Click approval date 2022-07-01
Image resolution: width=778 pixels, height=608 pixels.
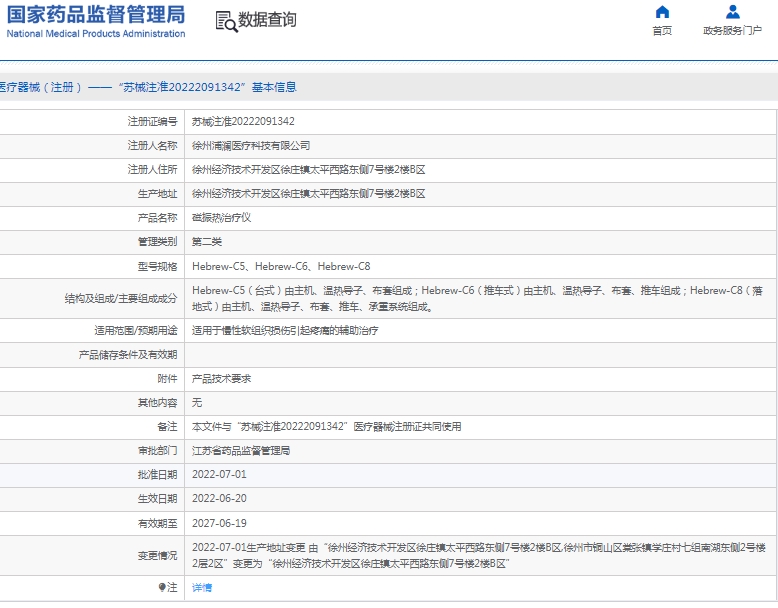point(219,474)
